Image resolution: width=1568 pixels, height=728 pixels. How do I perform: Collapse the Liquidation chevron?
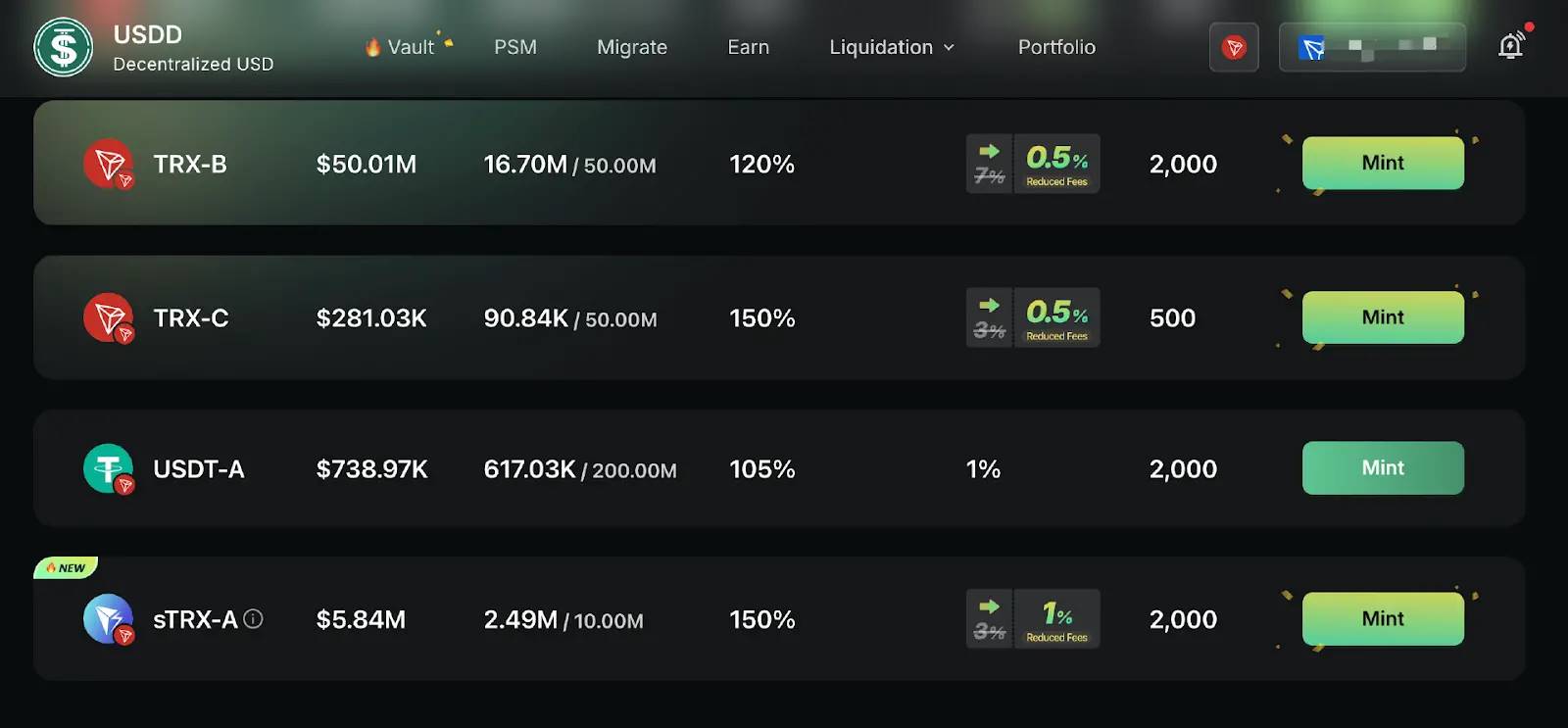click(x=947, y=47)
